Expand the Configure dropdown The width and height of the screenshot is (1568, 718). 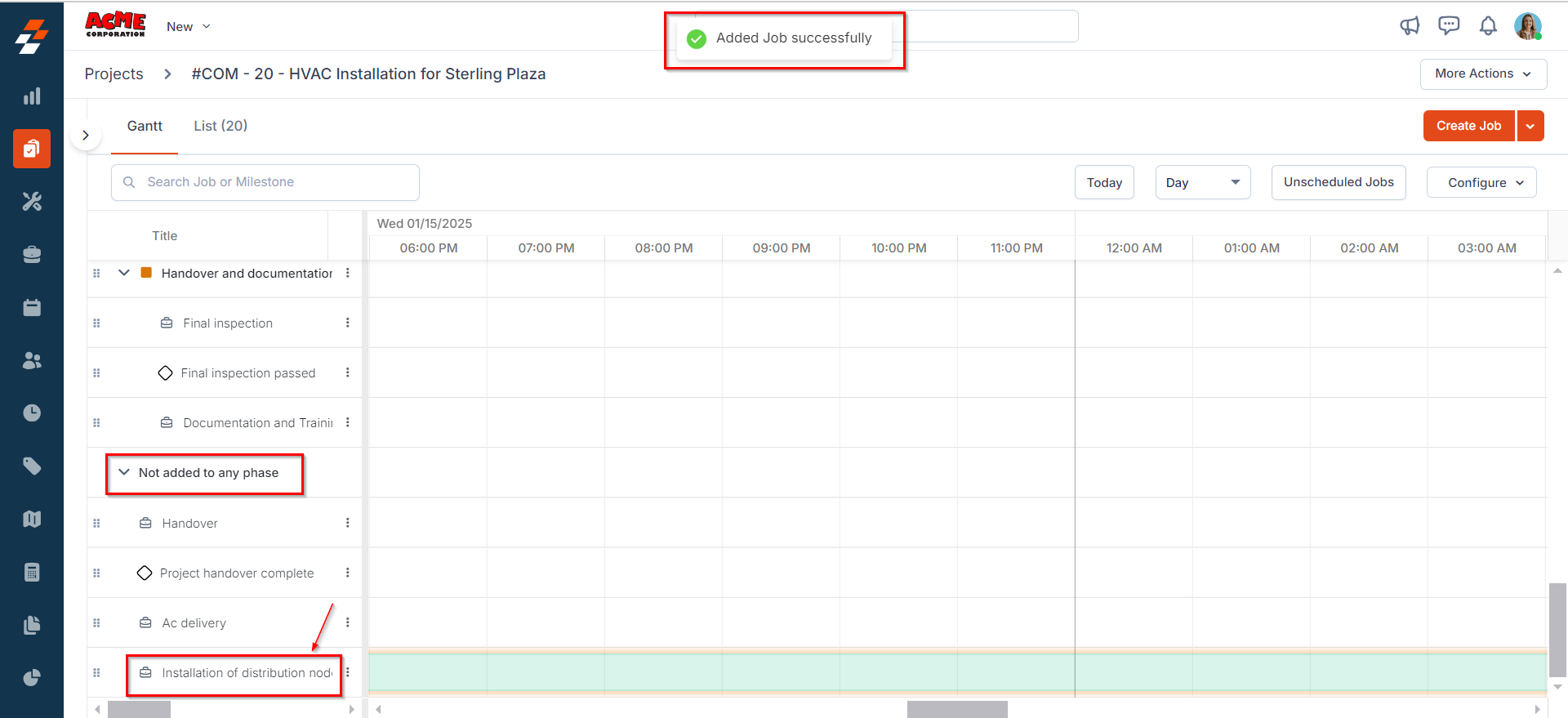click(1481, 182)
